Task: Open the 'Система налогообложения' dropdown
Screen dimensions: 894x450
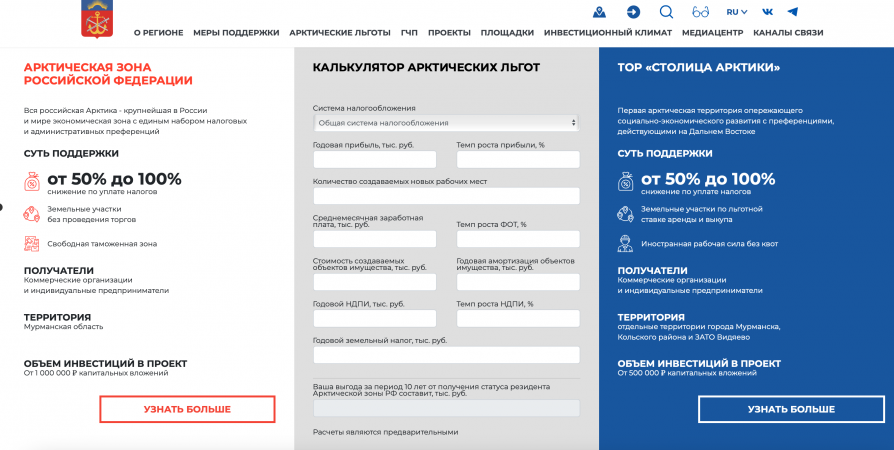Action: coord(446,123)
